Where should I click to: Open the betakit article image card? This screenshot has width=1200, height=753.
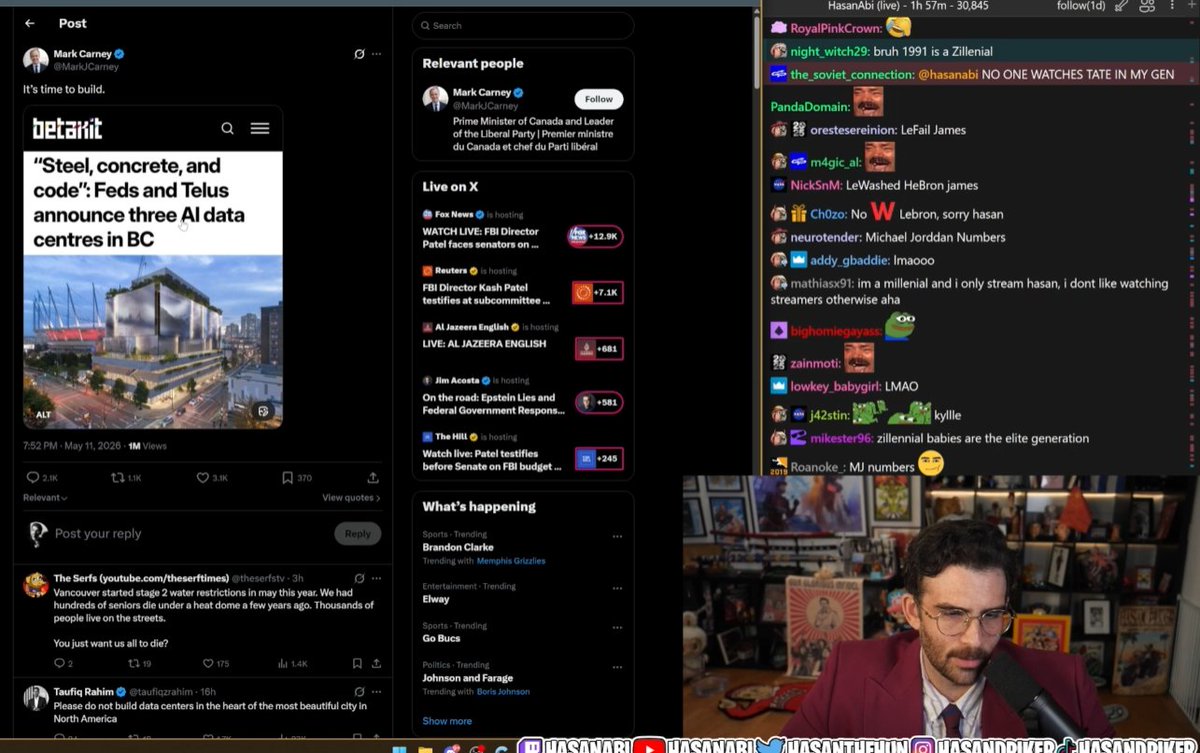click(x=153, y=267)
